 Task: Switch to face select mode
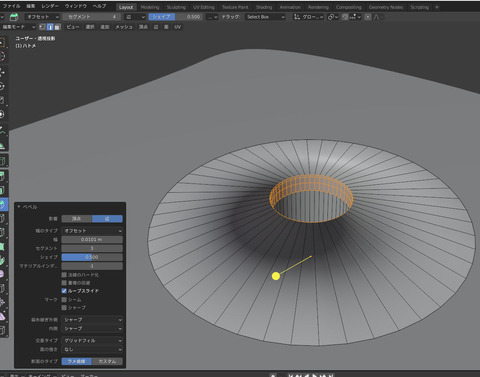coord(57,27)
